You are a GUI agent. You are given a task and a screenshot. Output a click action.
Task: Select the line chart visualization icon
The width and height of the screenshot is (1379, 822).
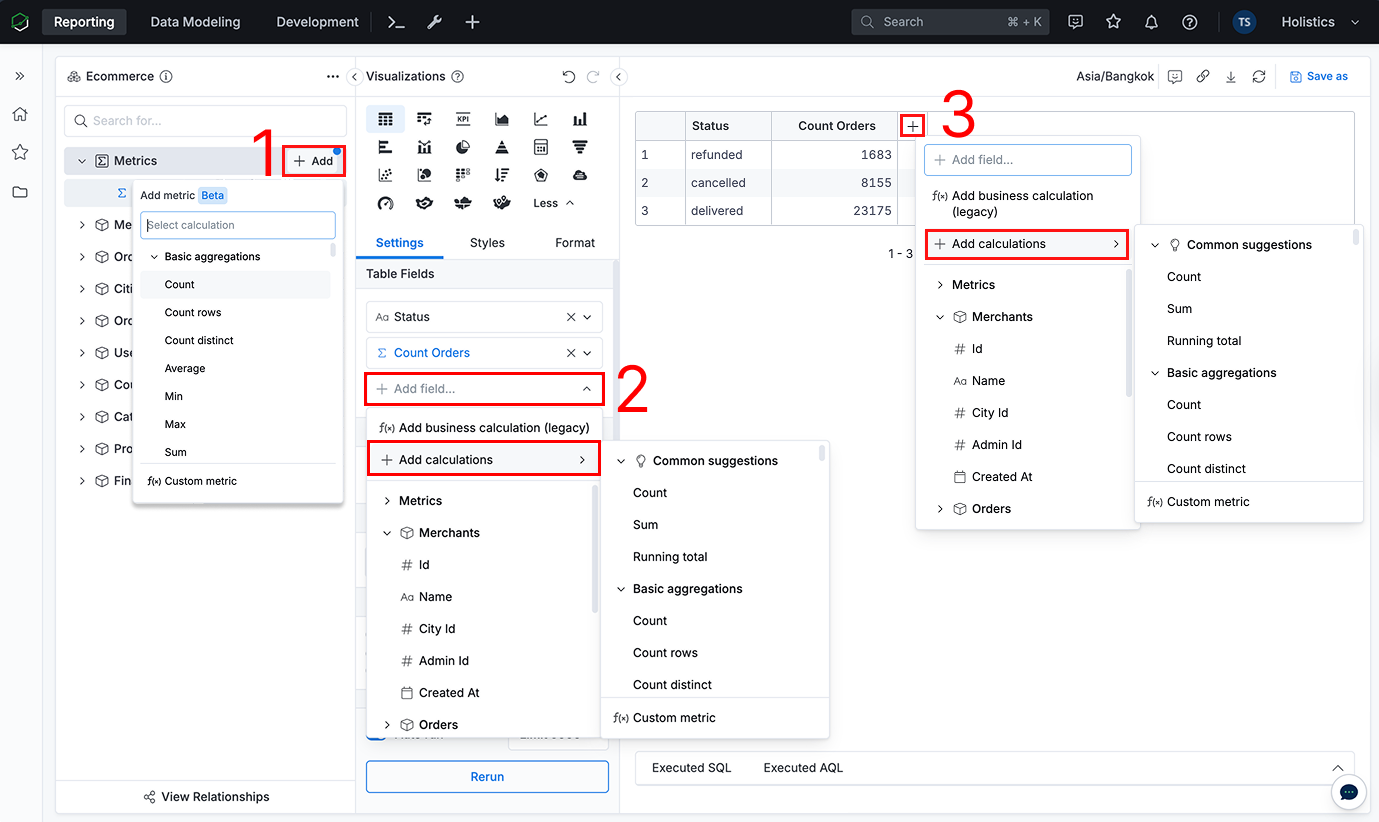(541, 119)
